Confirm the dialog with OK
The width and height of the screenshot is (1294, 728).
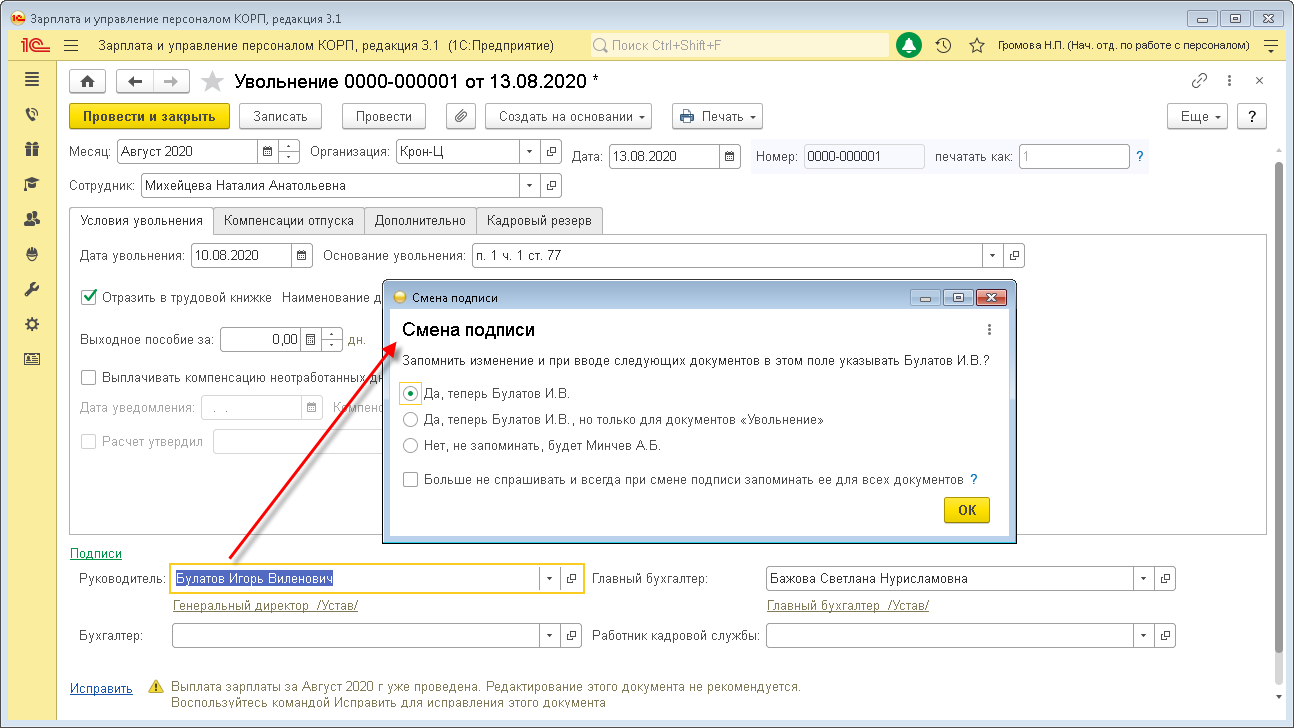click(967, 510)
